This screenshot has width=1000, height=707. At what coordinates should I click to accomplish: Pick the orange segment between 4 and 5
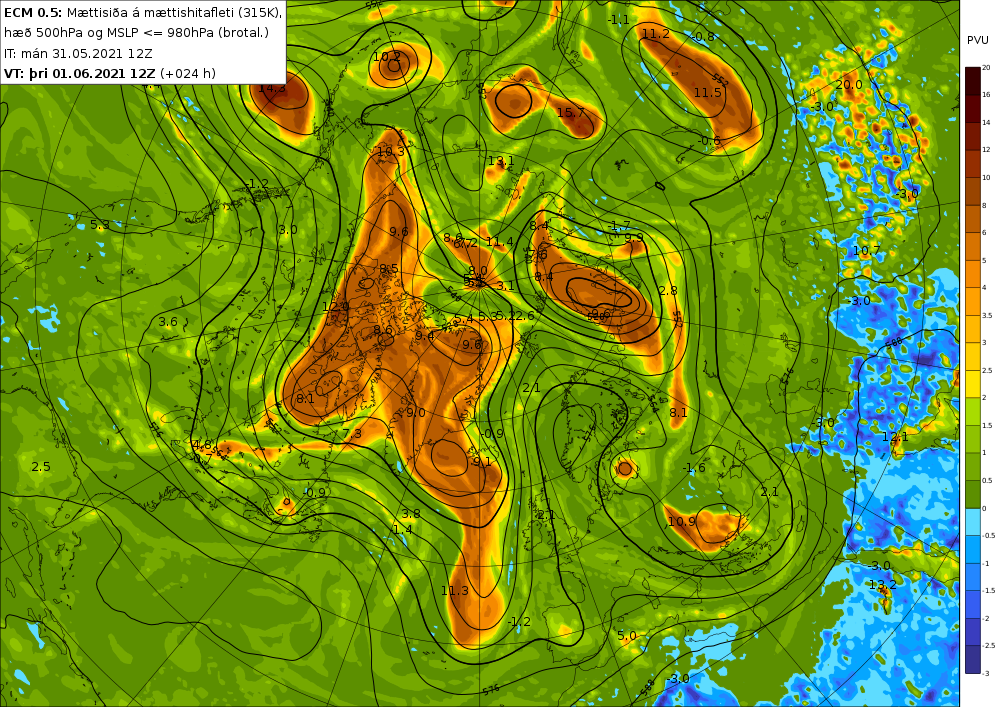(973, 273)
